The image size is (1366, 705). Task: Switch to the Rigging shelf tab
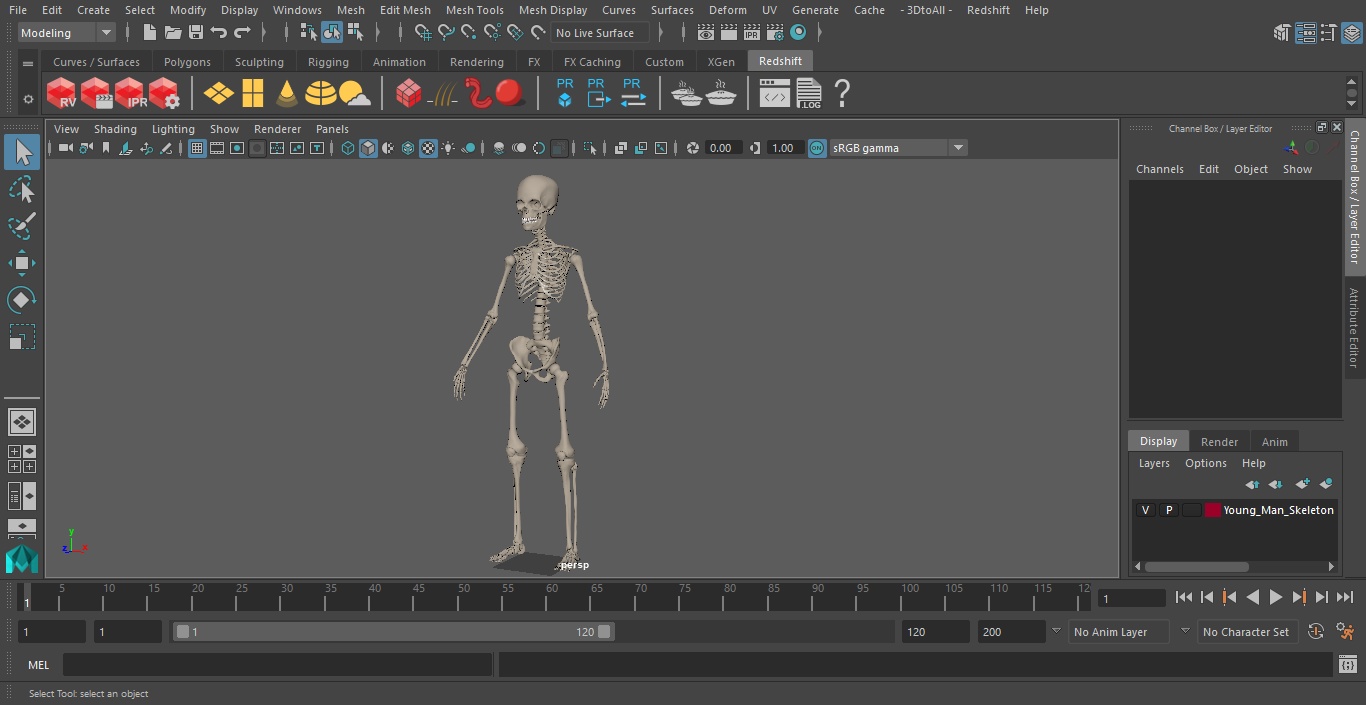(x=328, y=62)
